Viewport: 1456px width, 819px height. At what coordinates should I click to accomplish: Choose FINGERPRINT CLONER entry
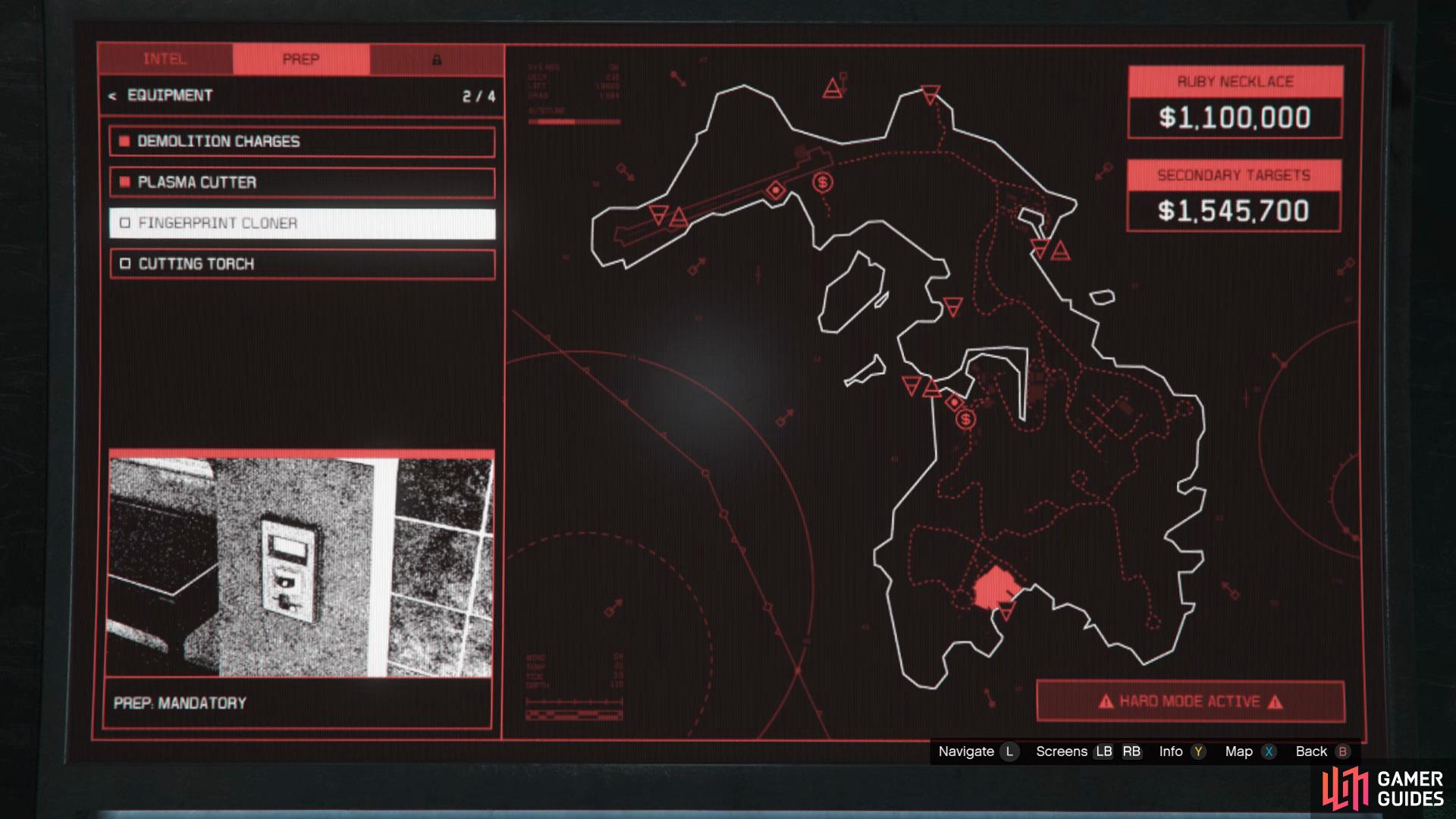coord(302,224)
